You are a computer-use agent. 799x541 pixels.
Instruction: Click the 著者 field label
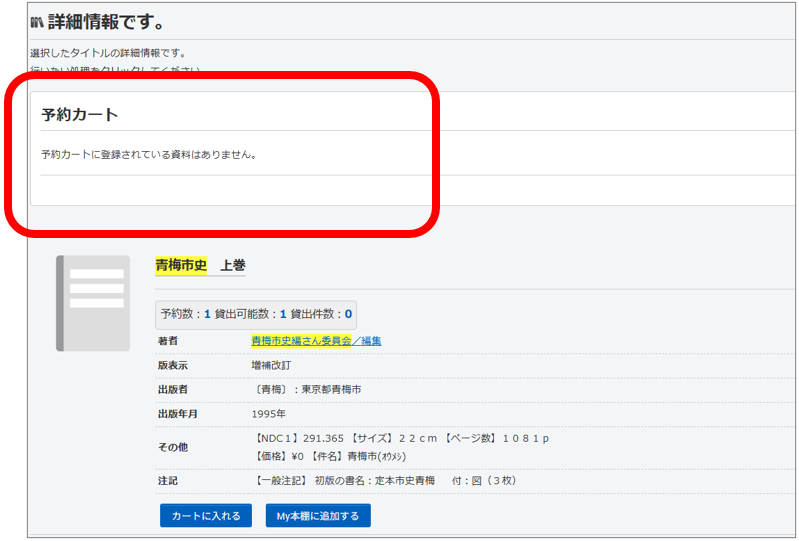168,341
